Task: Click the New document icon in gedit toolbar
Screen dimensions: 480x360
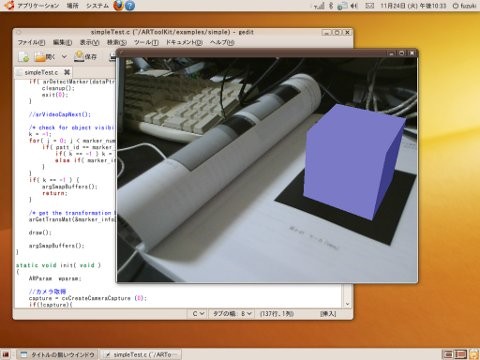Action: click(x=24, y=57)
